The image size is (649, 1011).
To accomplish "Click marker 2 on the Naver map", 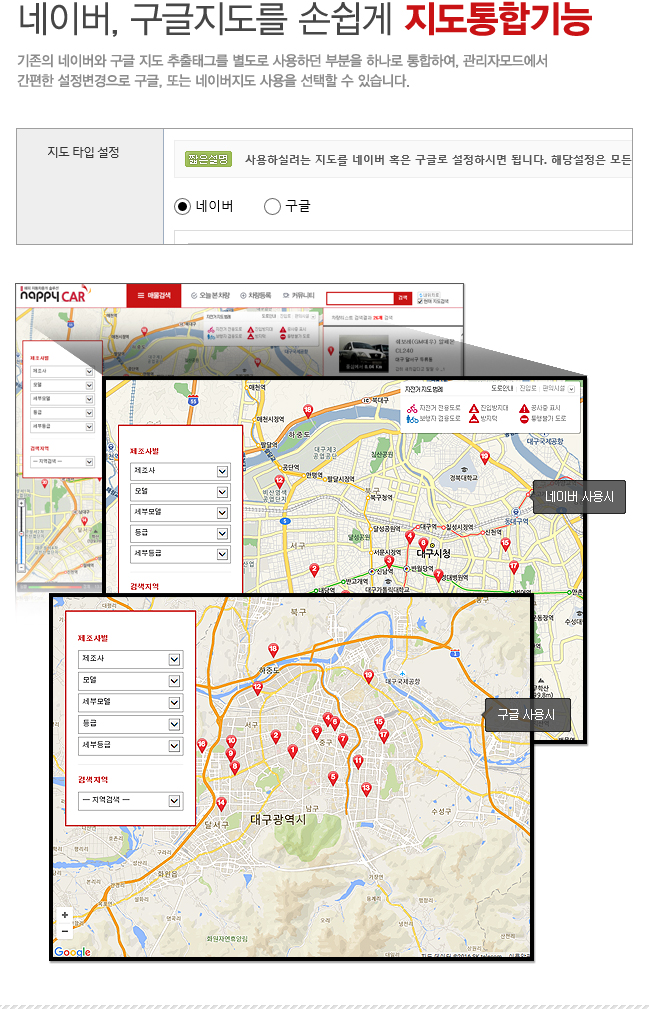I will click(x=314, y=569).
